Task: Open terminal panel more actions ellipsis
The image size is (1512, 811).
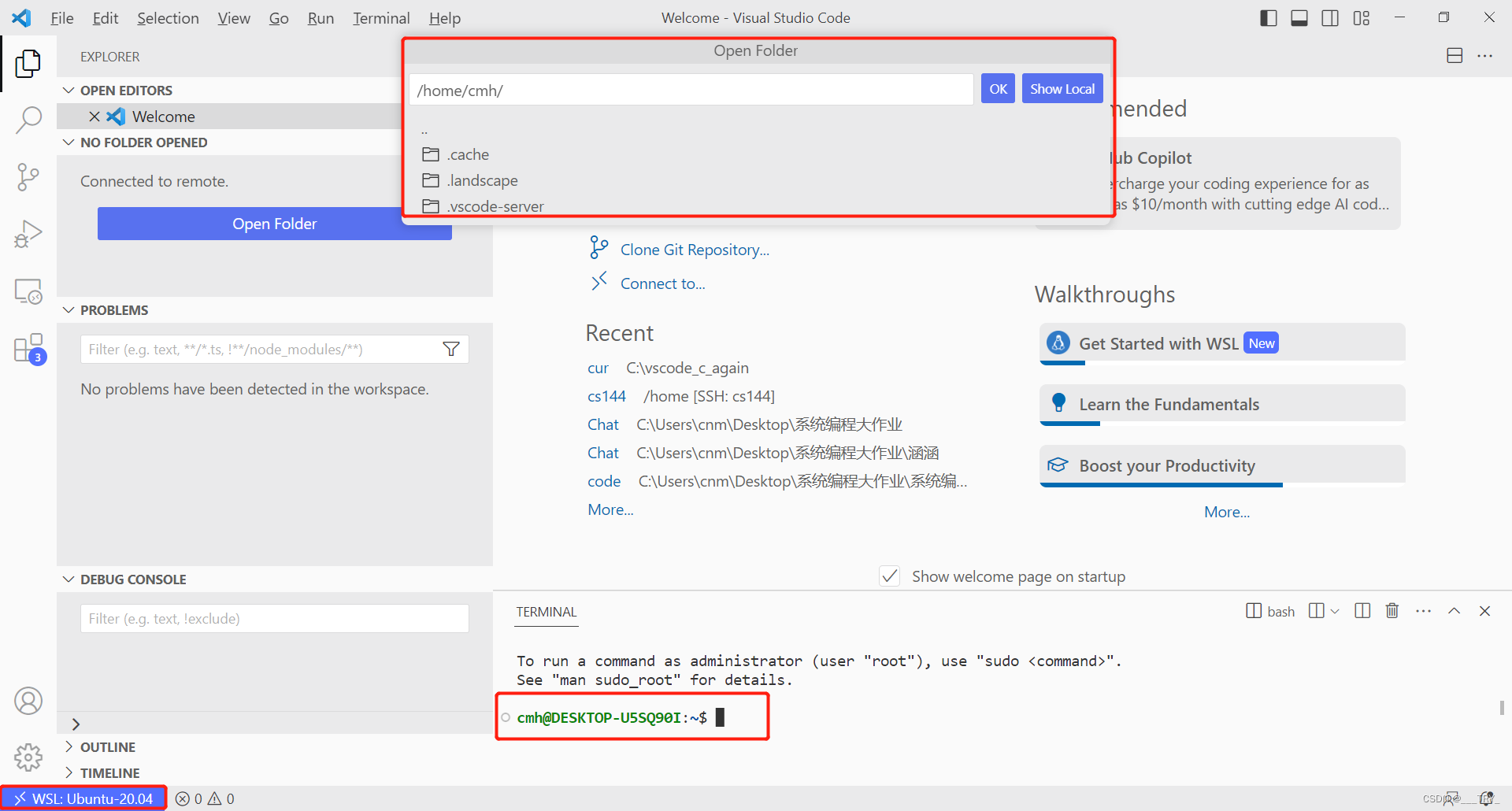Action: point(1423,611)
